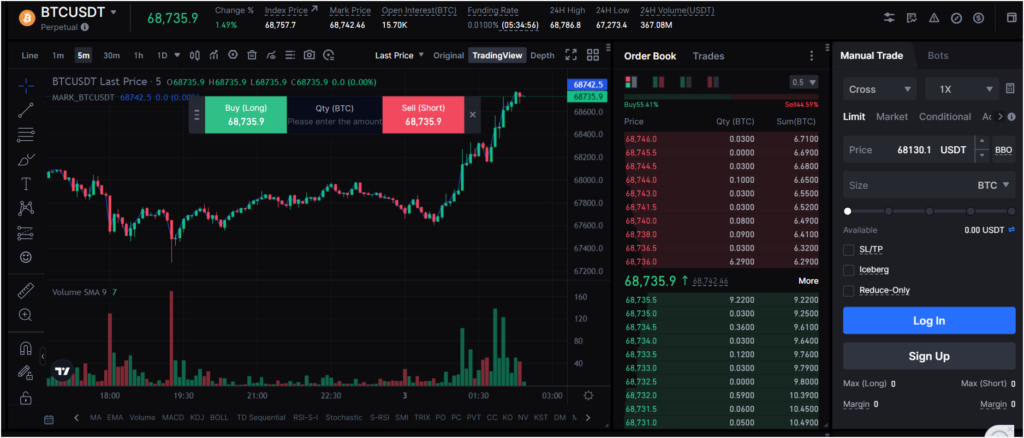
Task: Open the emoji icons tool
Action: click(x=26, y=257)
